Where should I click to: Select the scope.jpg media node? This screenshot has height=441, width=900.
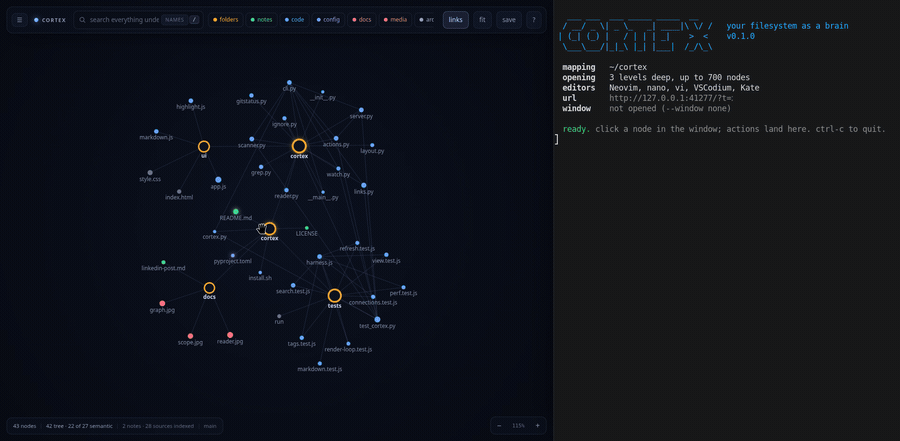point(191,336)
